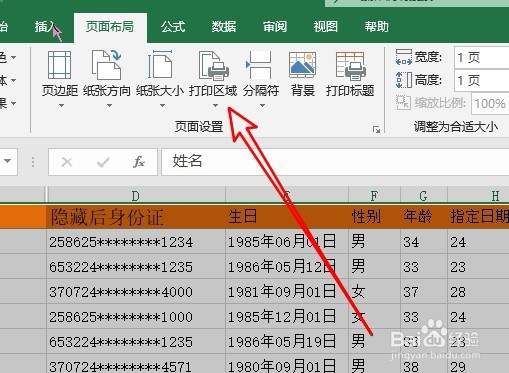Click the Background (背景) picture icon
509x373 pixels.
(x=302, y=65)
